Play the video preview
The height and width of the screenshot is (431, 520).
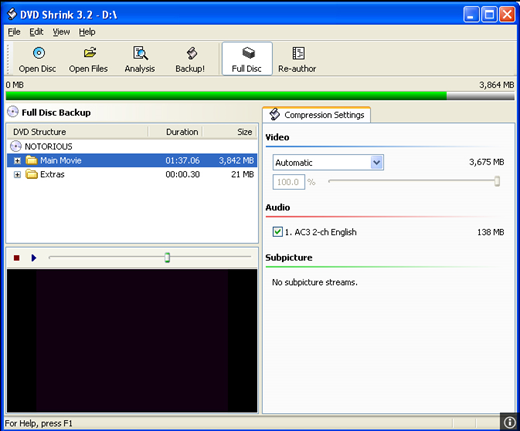point(33,258)
